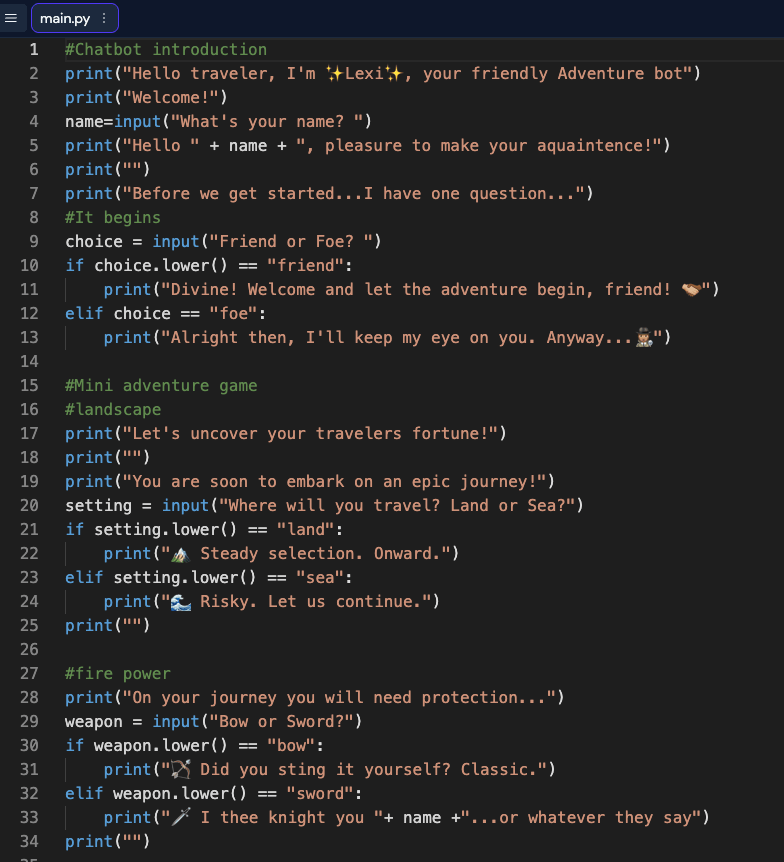
Task: Click line number 30 in gutter
Action: [29, 745]
